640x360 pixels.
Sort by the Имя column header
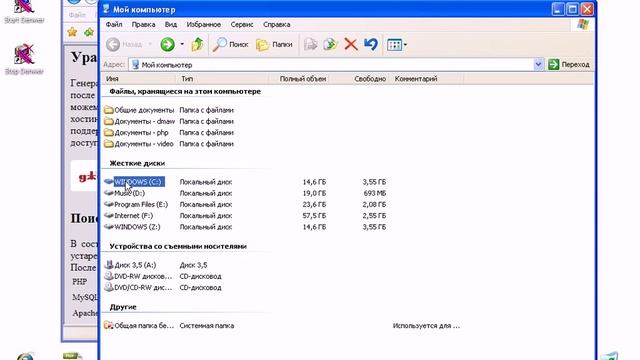click(x=139, y=79)
